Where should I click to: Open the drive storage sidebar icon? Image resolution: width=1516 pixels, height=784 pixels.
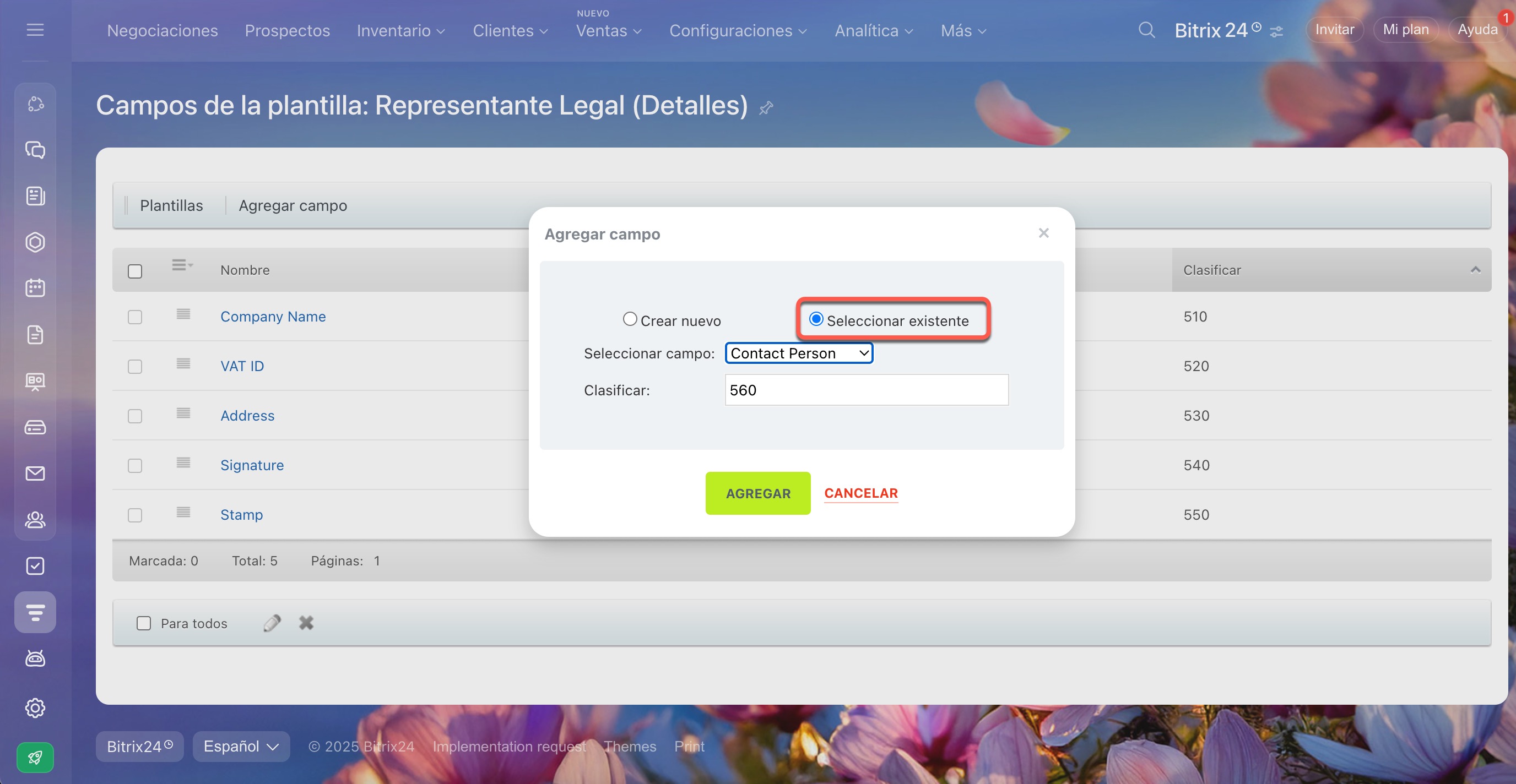tap(35, 427)
